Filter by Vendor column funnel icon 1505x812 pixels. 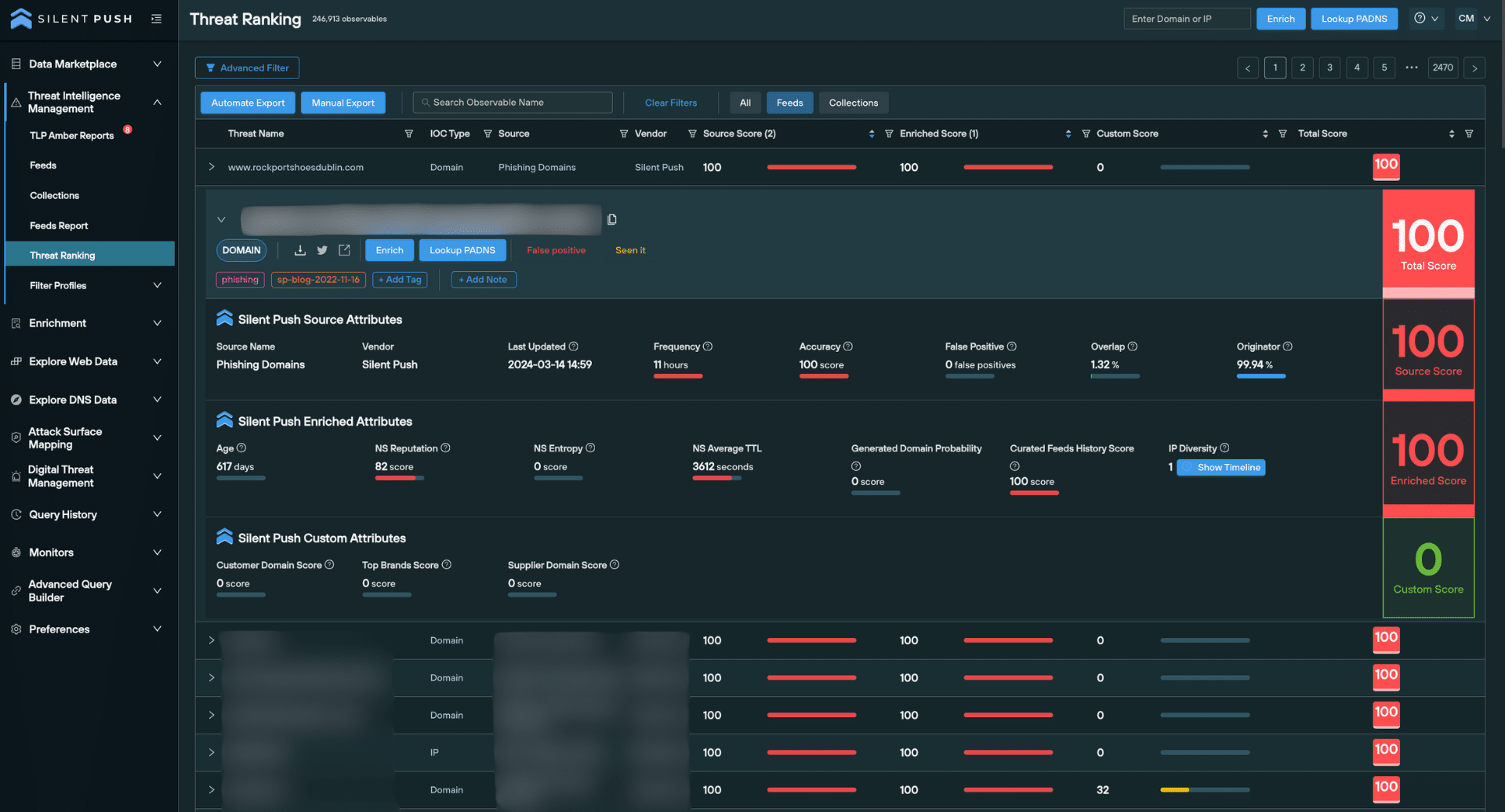click(x=692, y=134)
